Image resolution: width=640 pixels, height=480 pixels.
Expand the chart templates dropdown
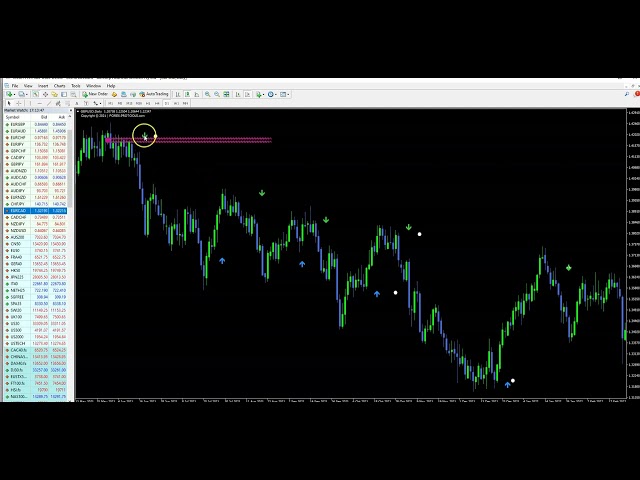286,94
